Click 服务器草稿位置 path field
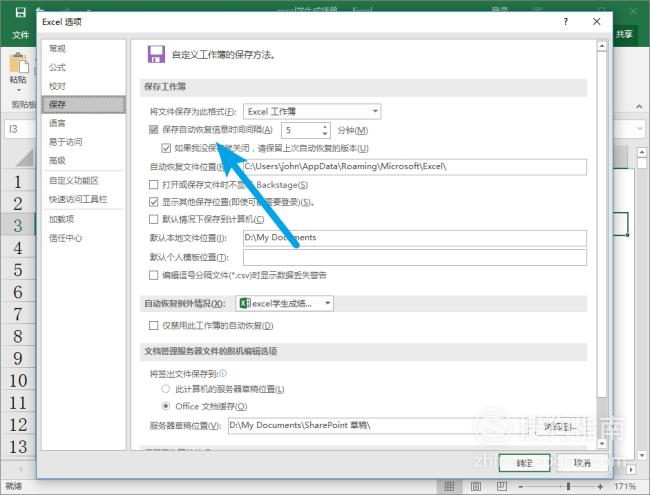Viewport: 650px width, 495px height. (379, 426)
